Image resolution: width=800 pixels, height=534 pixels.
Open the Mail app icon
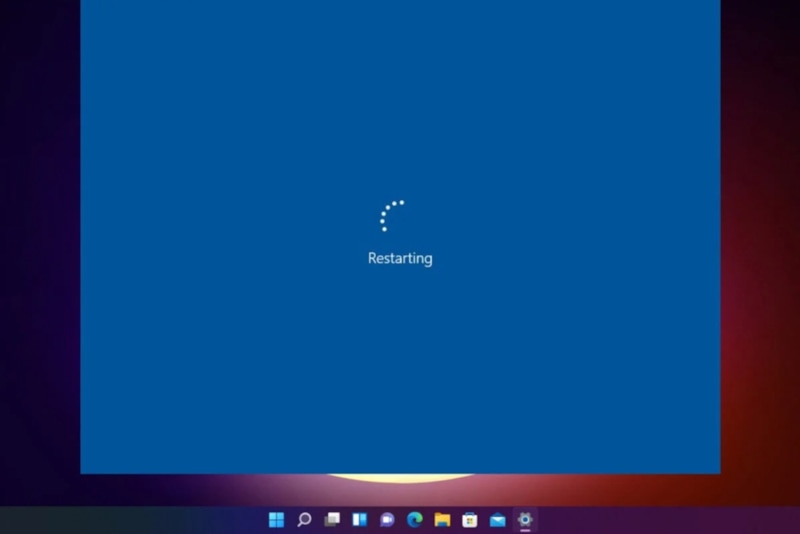point(497,520)
